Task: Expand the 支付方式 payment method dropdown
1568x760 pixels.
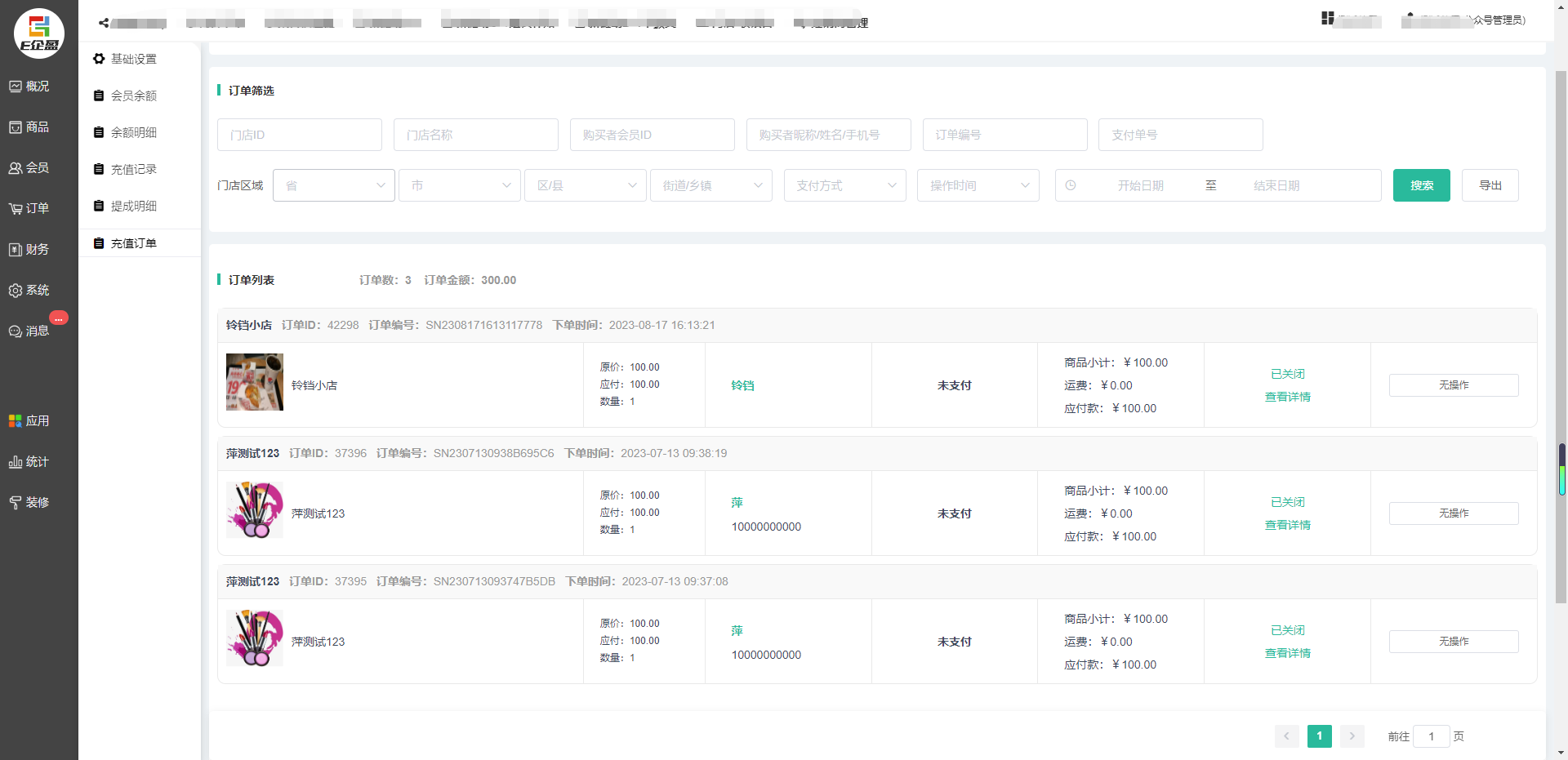Action: (x=844, y=185)
